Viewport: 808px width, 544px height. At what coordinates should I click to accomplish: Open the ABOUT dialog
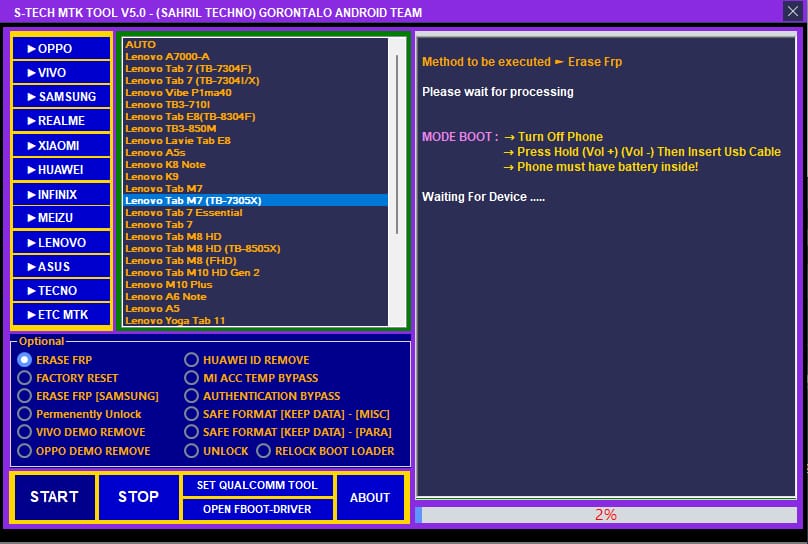(x=370, y=498)
